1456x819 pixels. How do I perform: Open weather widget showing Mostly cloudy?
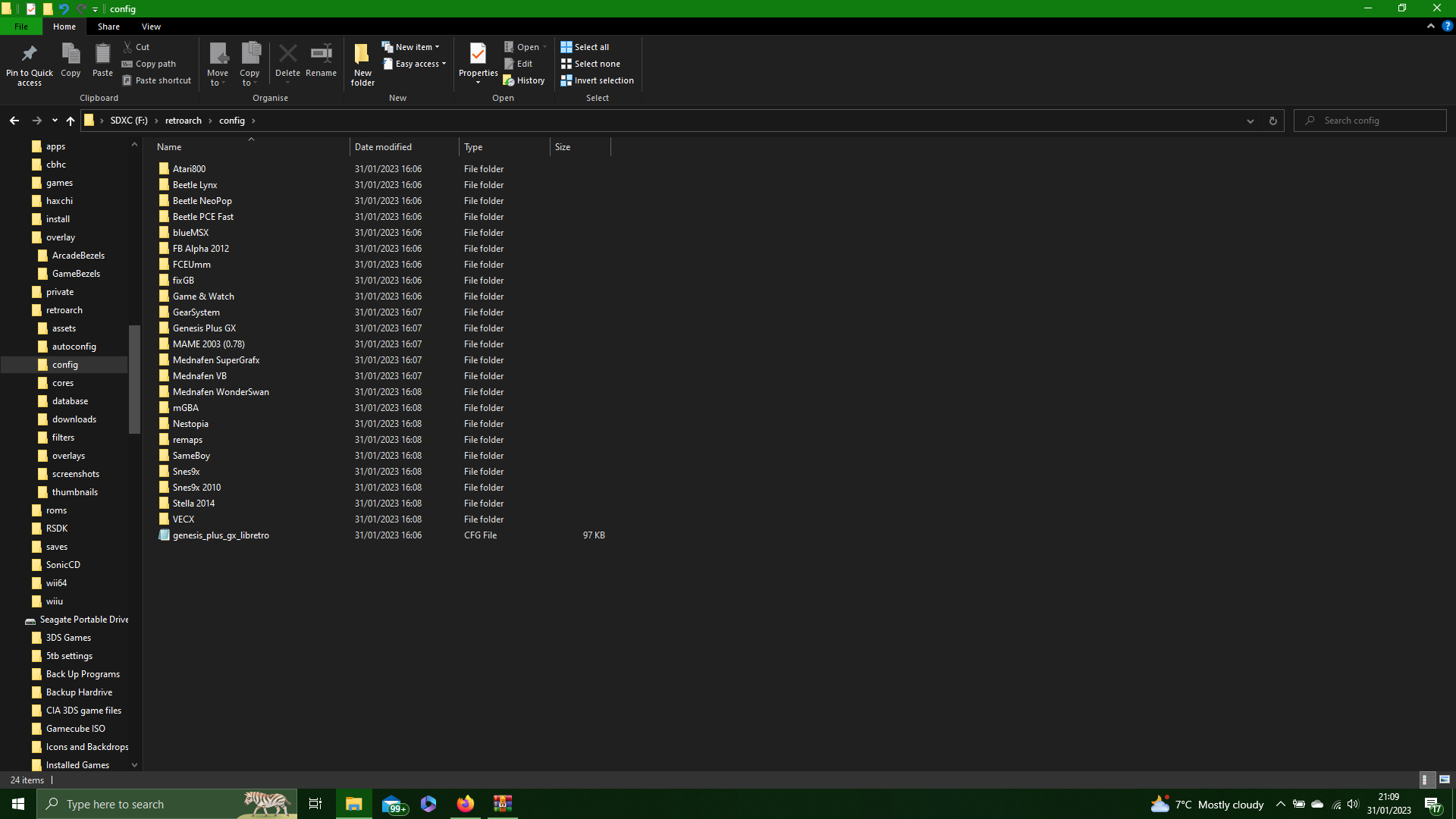1207,804
